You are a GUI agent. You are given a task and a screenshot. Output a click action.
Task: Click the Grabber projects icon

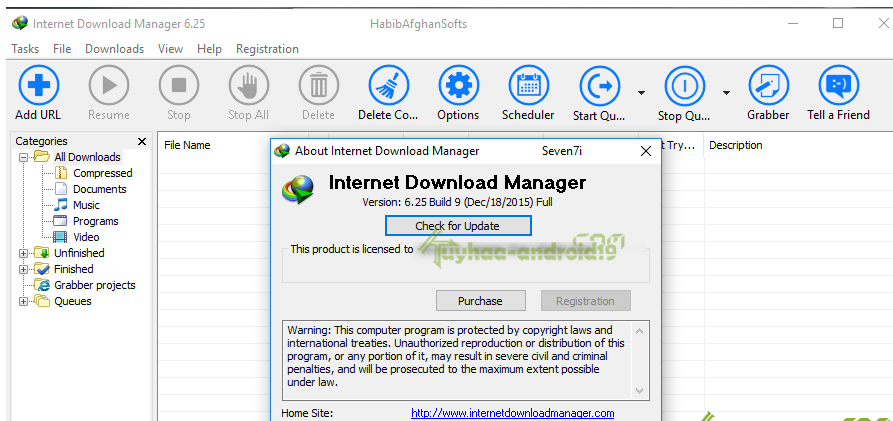pyautogui.click(x=42, y=285)
